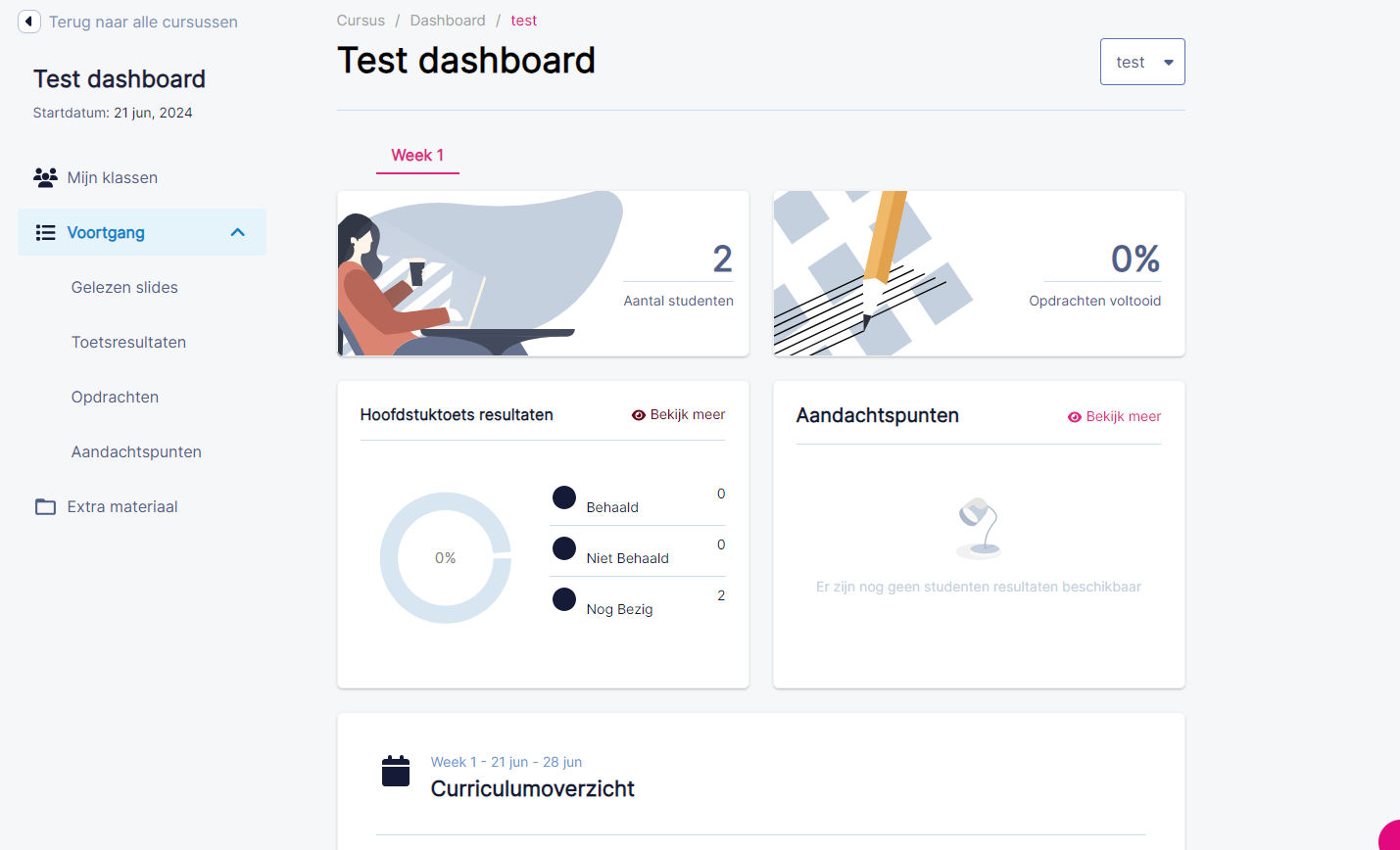This screenshot has width=1400, height=850.
Task: Click the Terug naar alle cursussen link
Action: 143,22
